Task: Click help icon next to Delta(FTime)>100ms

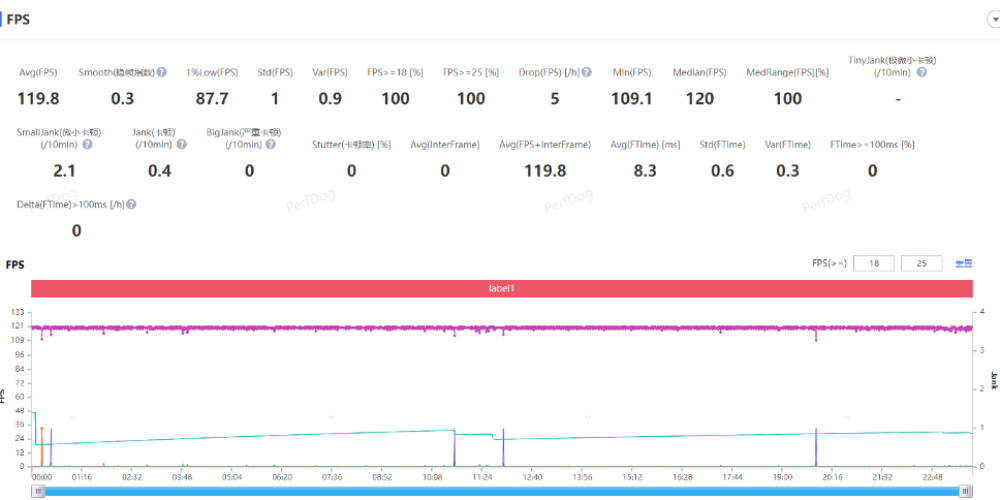Action: 131,204
